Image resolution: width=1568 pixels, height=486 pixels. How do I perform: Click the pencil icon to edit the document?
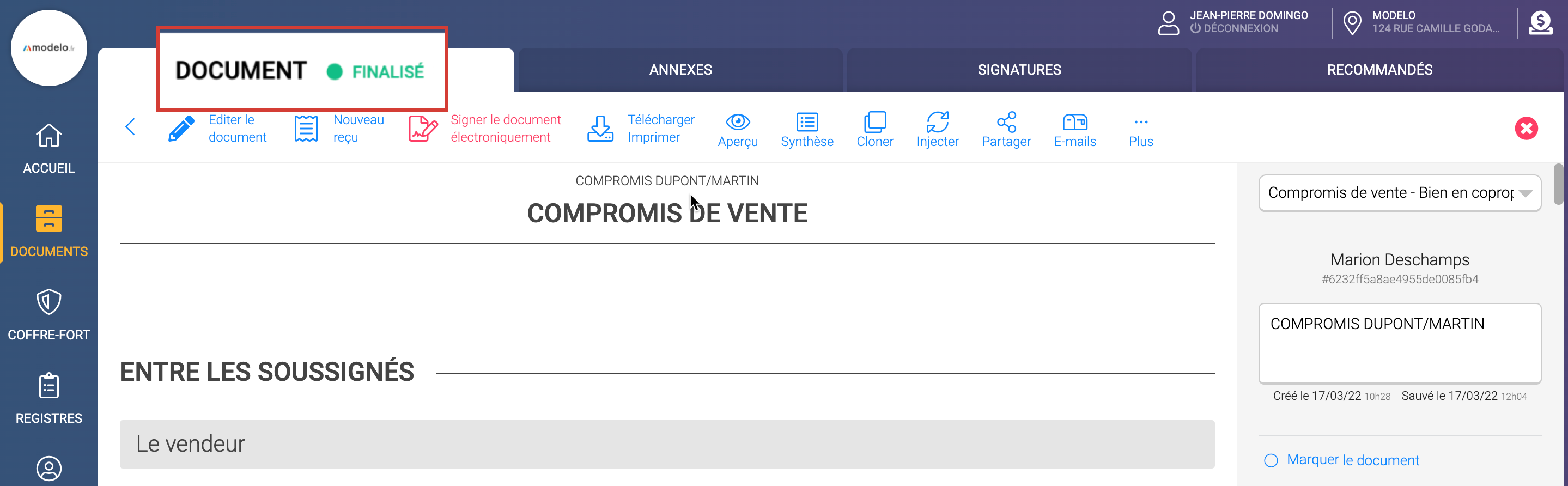(x=181, y=129)
